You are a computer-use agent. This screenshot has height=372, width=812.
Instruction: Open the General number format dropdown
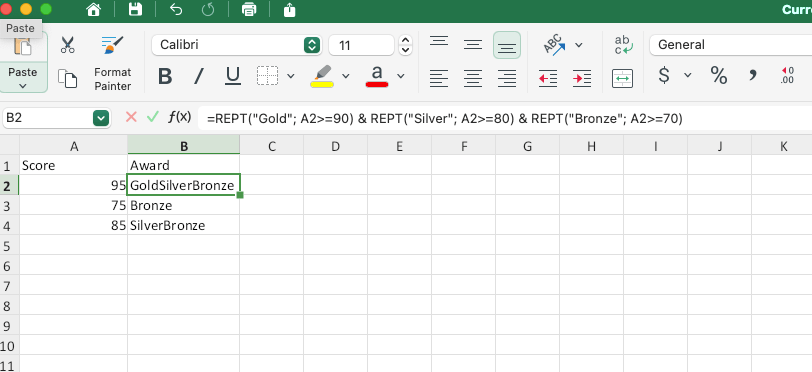coord(730,45)
